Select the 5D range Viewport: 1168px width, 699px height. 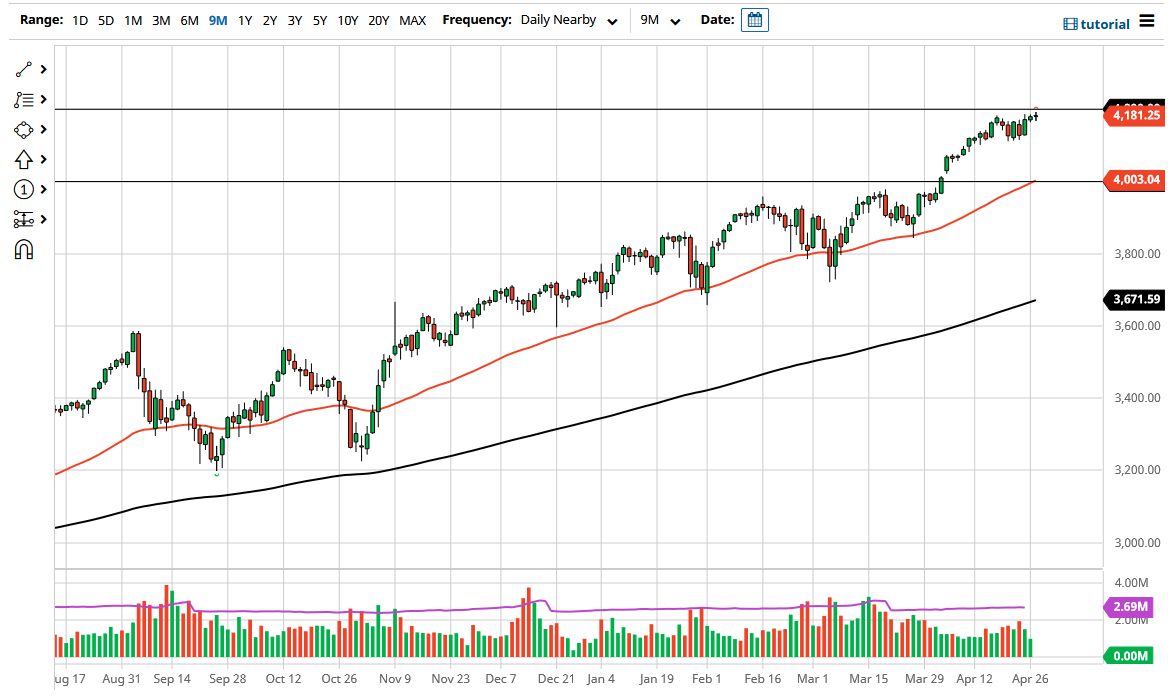pyautogui.click(x=105, y=19)
